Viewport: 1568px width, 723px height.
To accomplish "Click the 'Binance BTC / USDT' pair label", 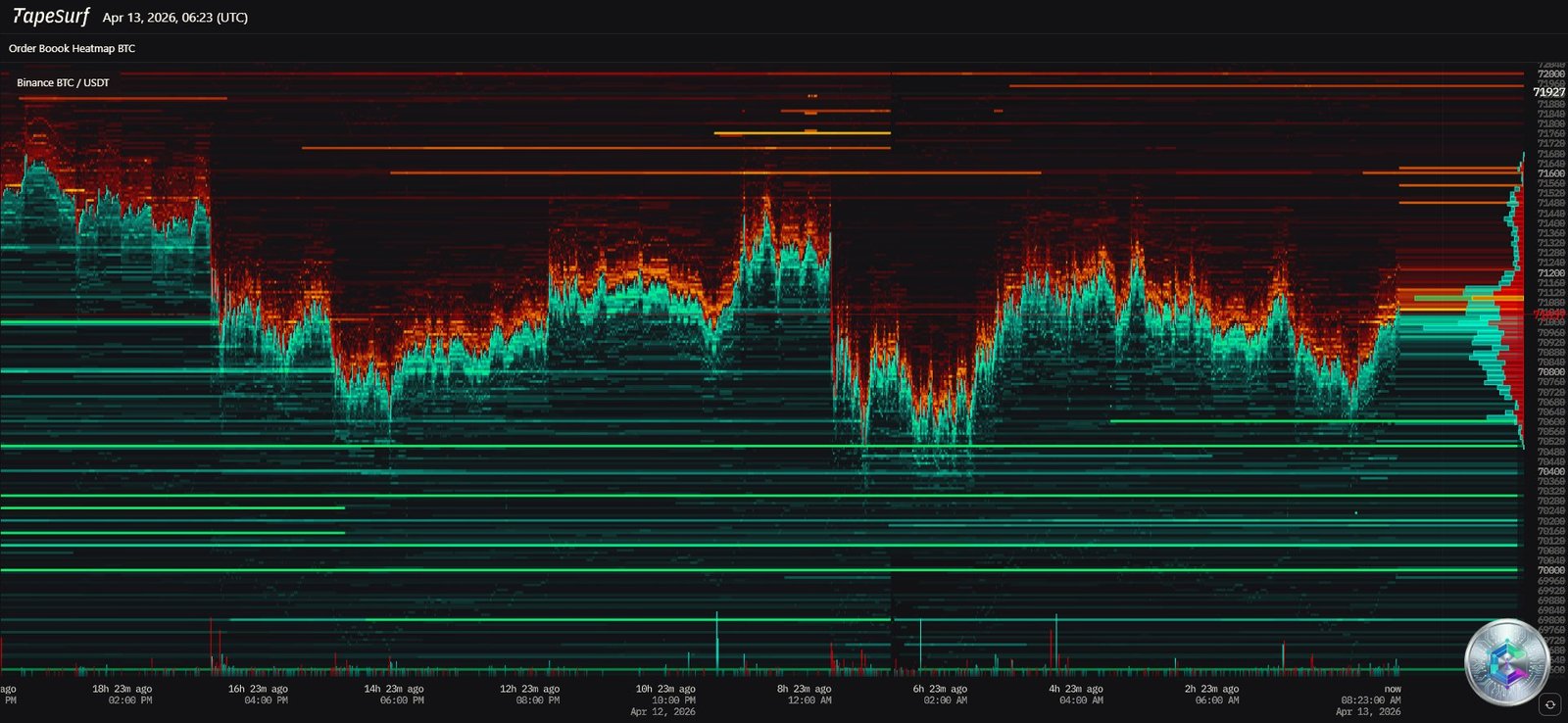I will point(63,82).
